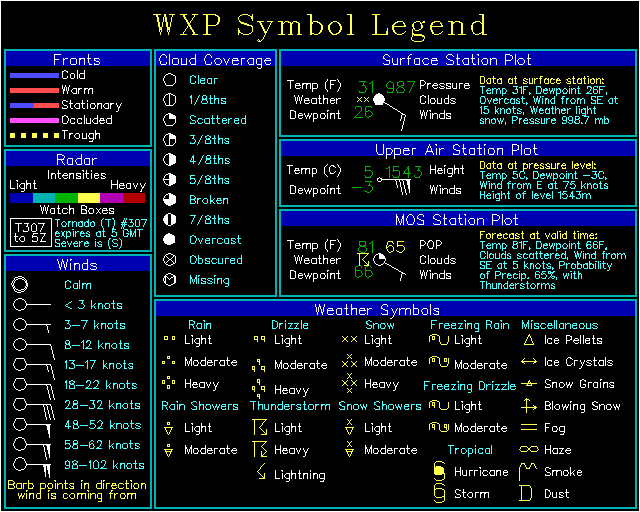Click the Blowing Snow symbol
The height and width of the screenshot is (512, 640).
(x=529, y=406)
